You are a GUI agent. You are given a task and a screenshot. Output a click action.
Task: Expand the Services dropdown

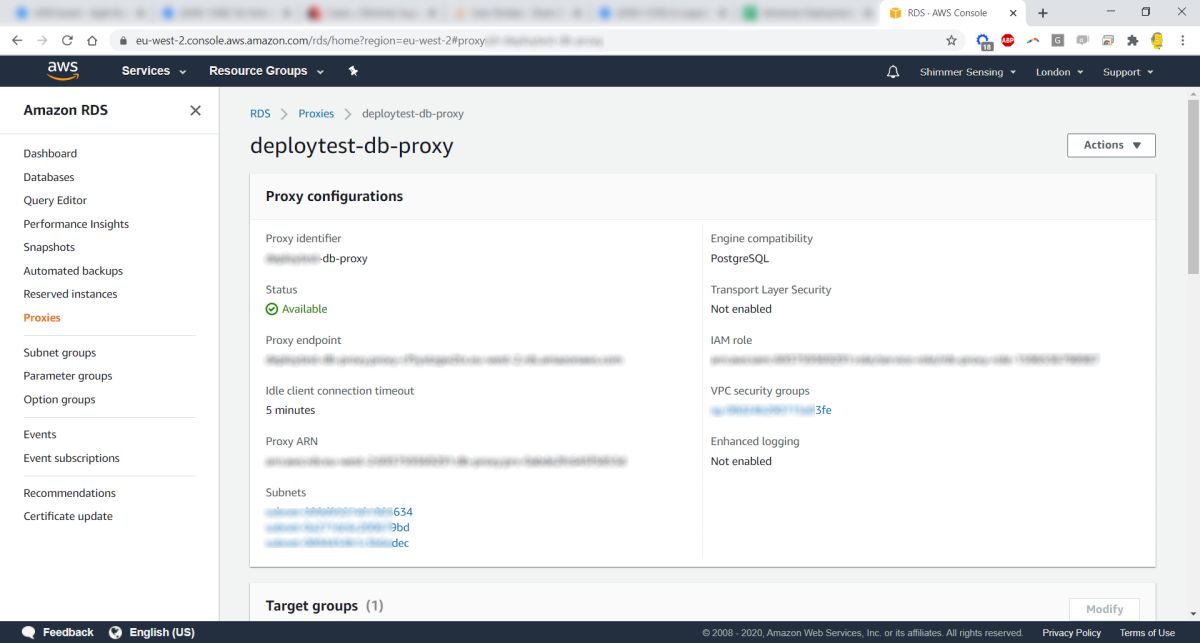[x=154, y=71]
